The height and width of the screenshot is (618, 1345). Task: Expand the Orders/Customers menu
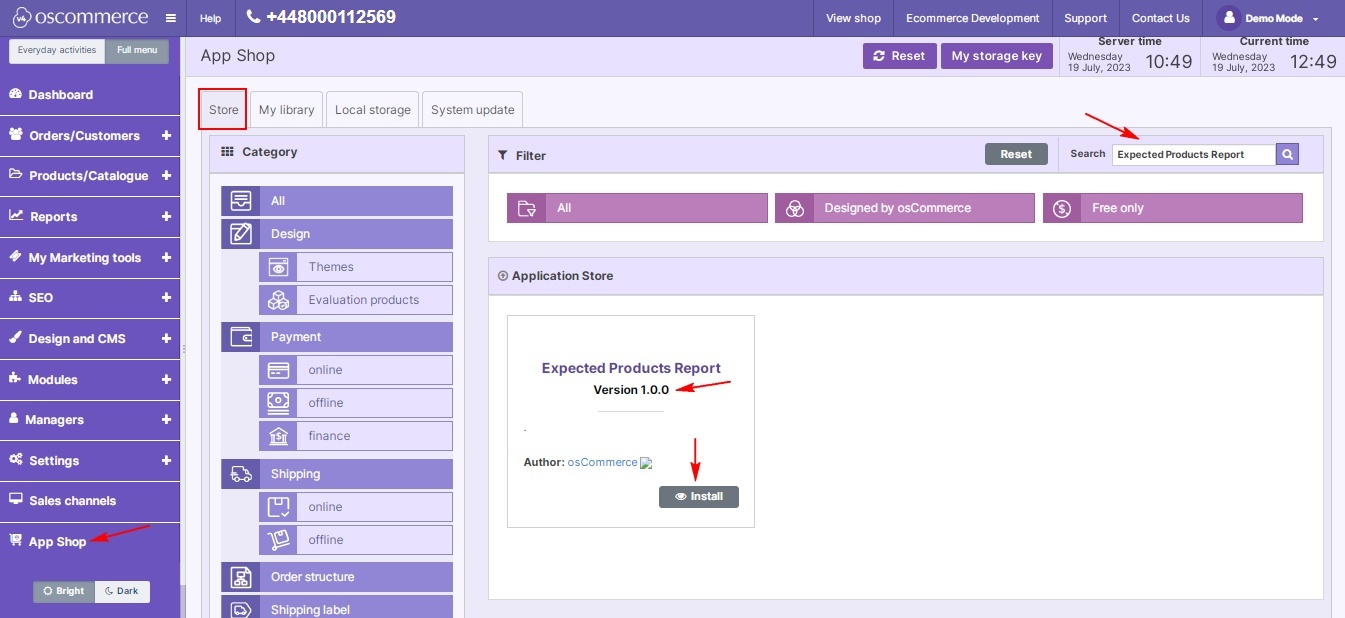166,135
